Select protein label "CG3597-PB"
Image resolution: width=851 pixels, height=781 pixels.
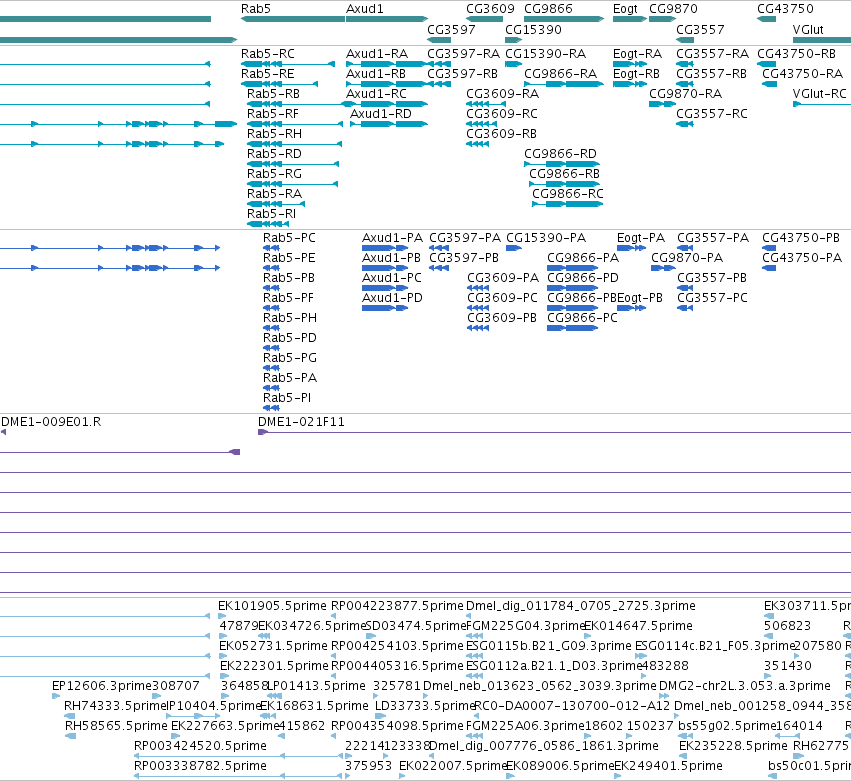(464, 258)
